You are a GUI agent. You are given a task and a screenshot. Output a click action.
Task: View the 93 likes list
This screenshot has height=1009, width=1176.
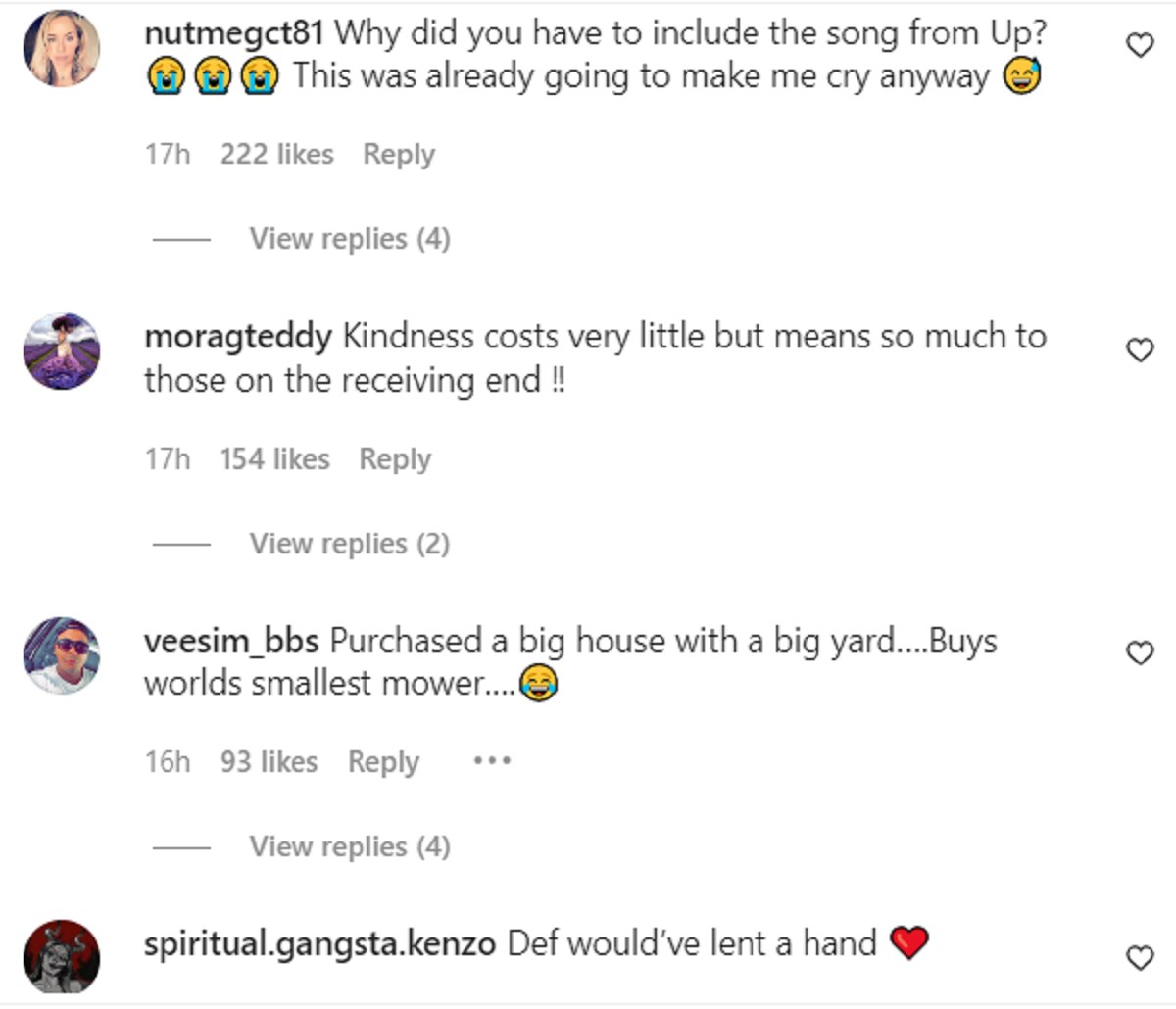pos(269,762)
